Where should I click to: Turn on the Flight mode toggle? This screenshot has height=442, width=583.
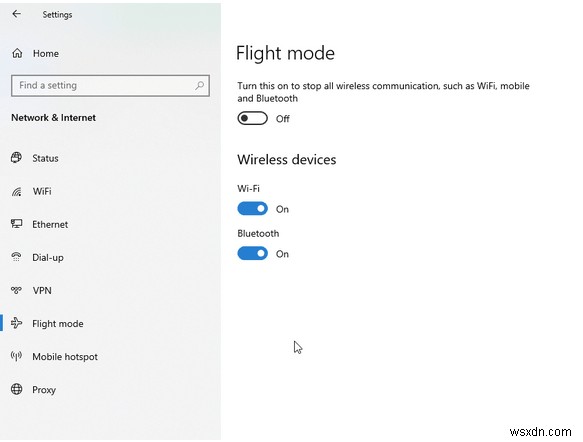(252, 119)
